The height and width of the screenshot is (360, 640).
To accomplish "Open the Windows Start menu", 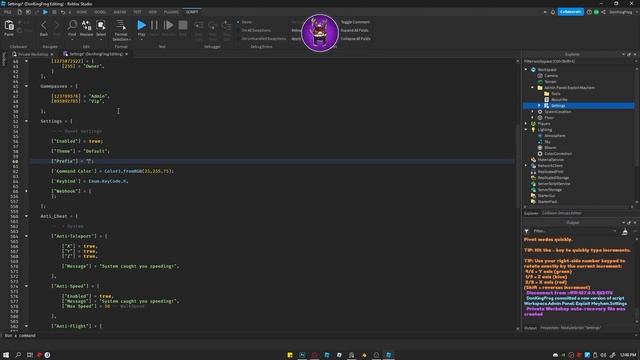I will point(6,355).
